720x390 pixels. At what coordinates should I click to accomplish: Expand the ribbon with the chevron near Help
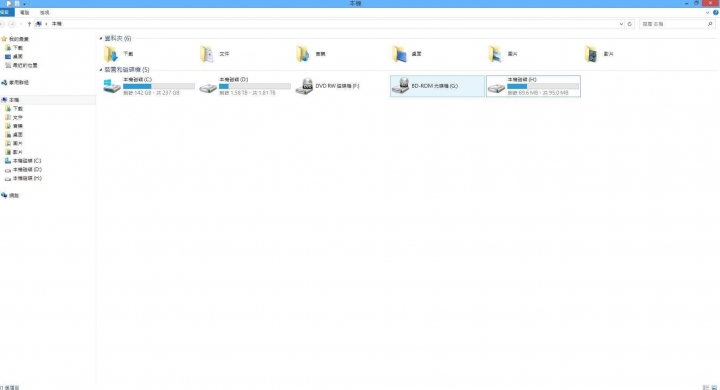pos(707,13)
